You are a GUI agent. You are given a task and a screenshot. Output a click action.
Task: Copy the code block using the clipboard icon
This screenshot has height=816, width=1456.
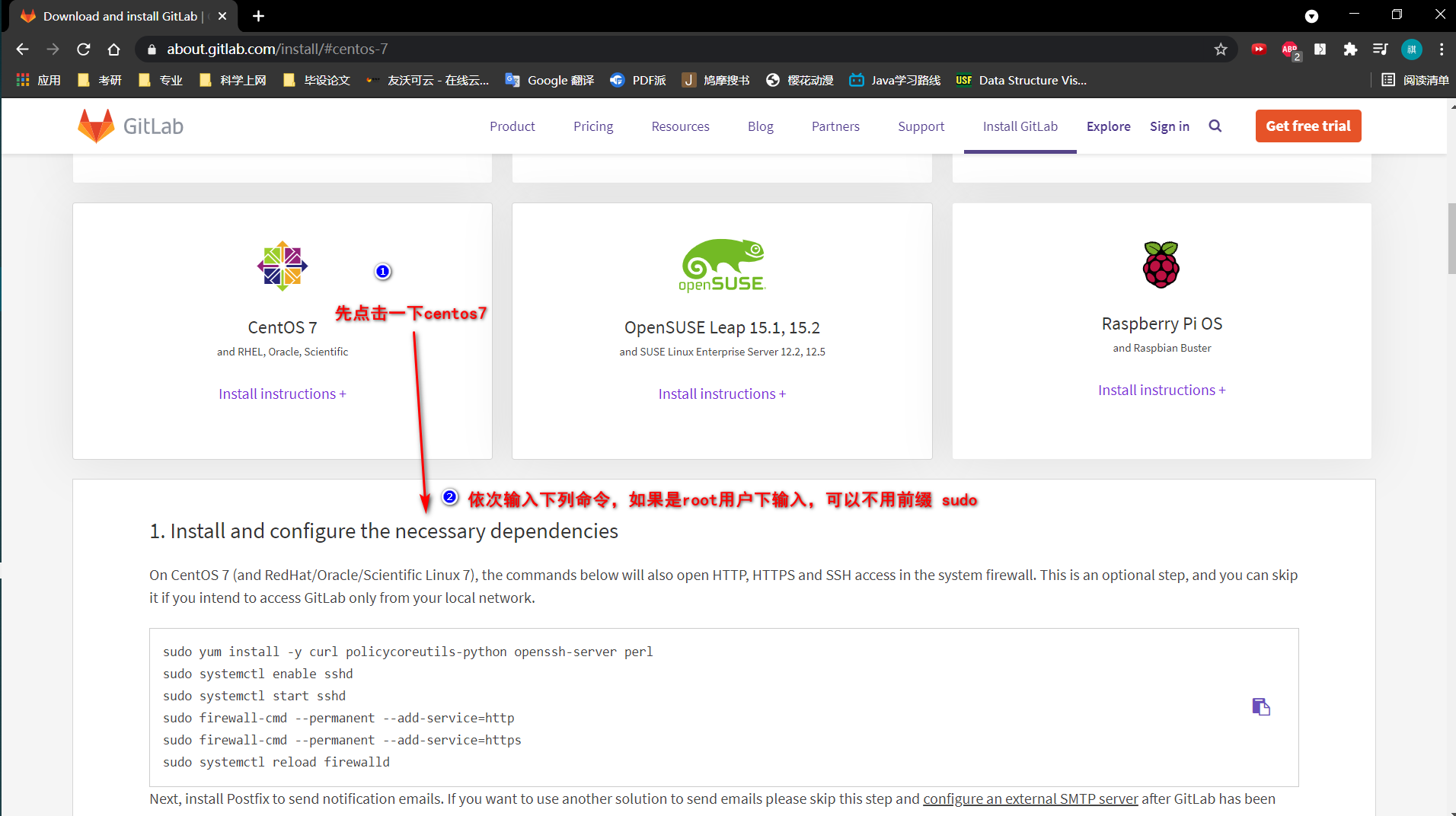tap(1261, 706)
